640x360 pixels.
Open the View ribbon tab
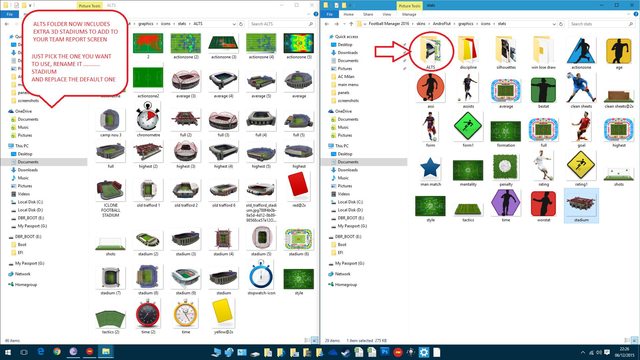point(387,14)
